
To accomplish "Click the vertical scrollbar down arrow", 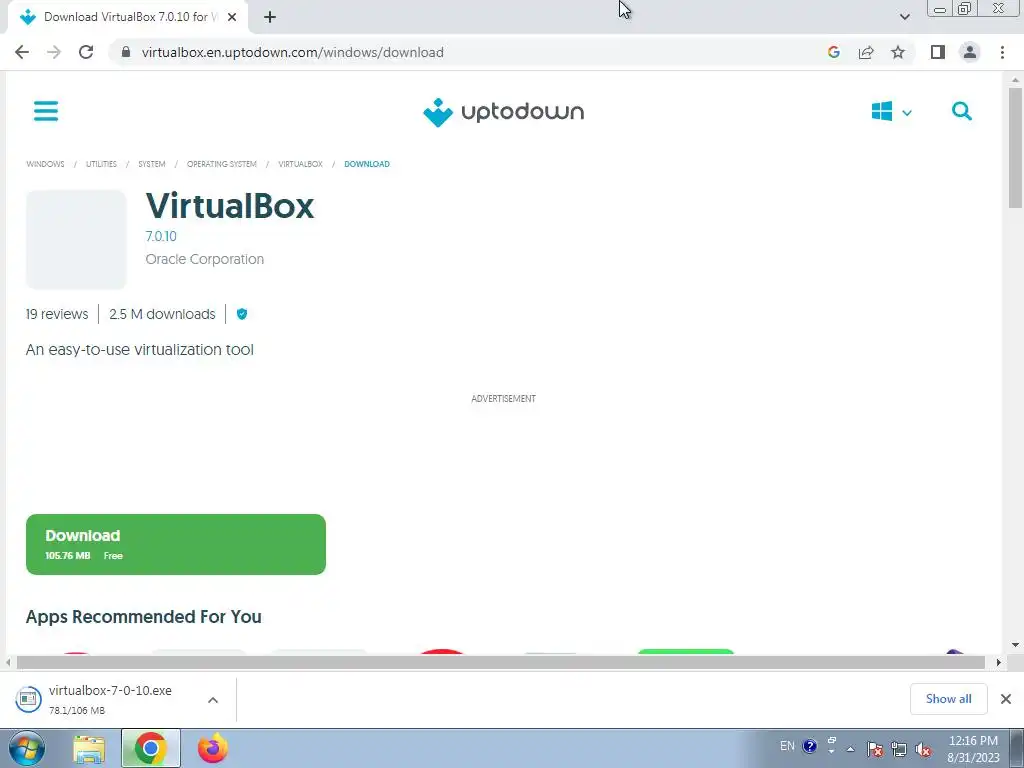I will pos(1015,645).
